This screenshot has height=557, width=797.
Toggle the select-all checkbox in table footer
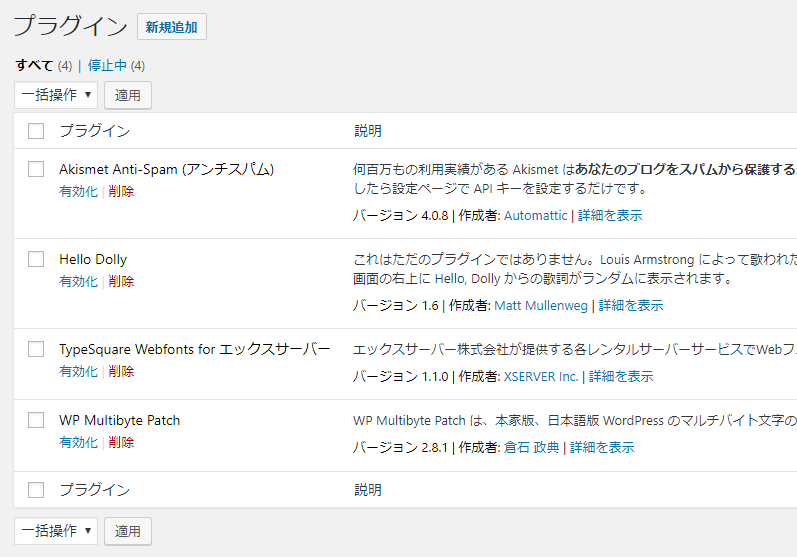(37, 490)
